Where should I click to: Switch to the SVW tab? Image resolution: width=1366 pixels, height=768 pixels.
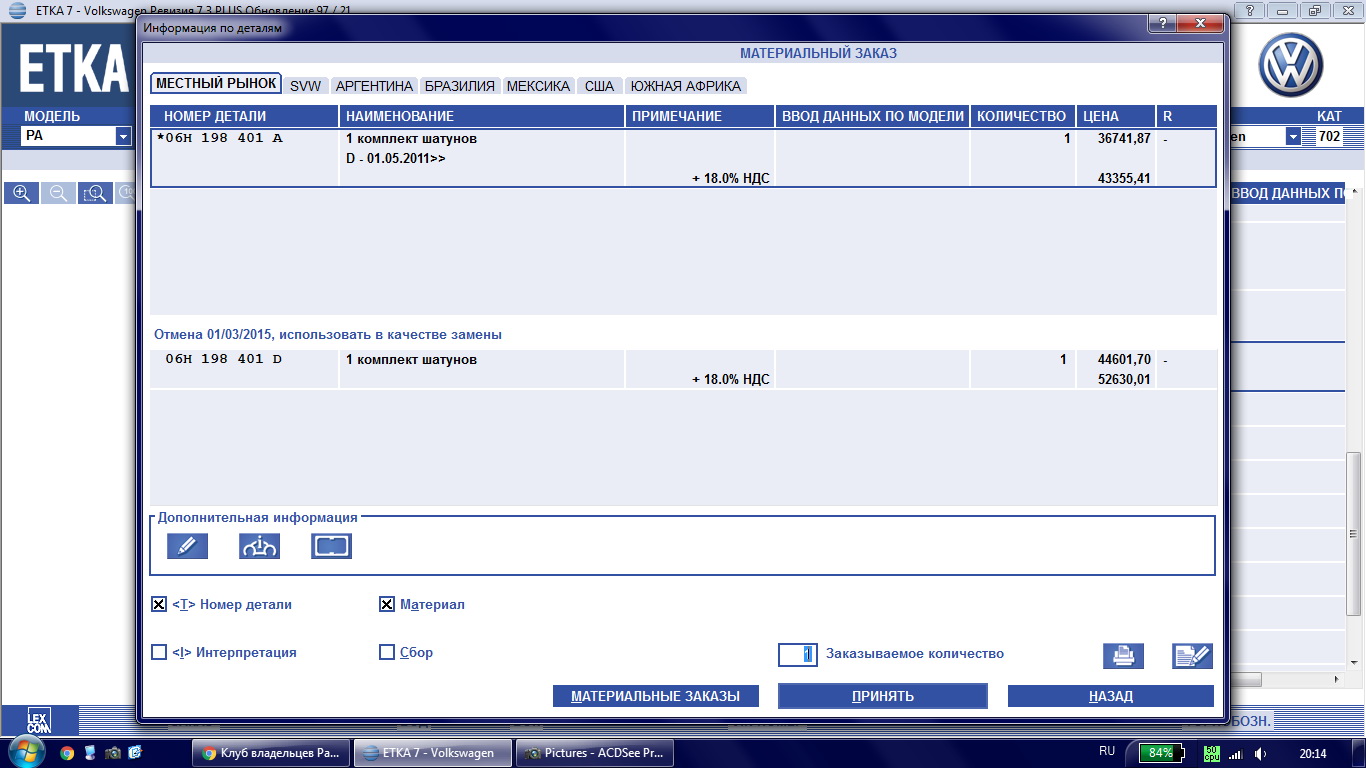click(305, 86)
